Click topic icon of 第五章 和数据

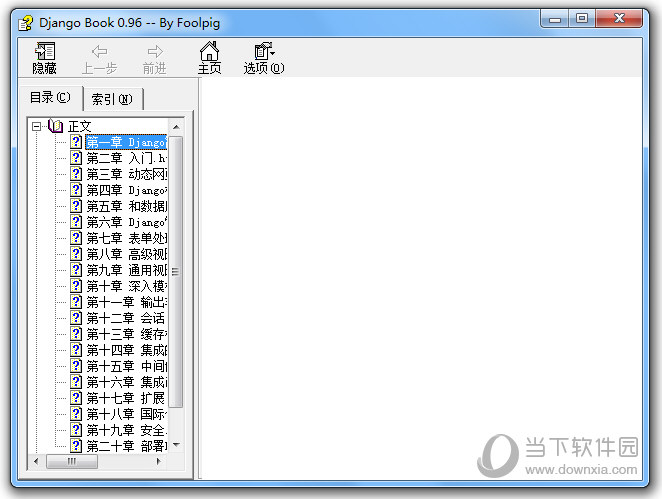[76, 206]
